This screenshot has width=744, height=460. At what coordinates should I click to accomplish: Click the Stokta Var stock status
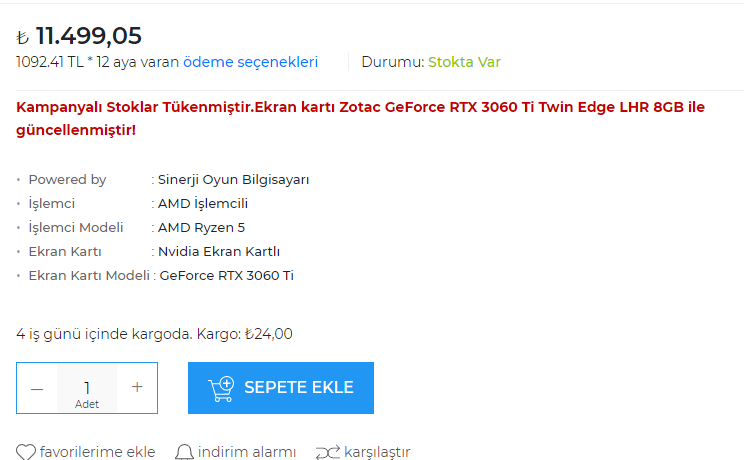pos(464,62)
